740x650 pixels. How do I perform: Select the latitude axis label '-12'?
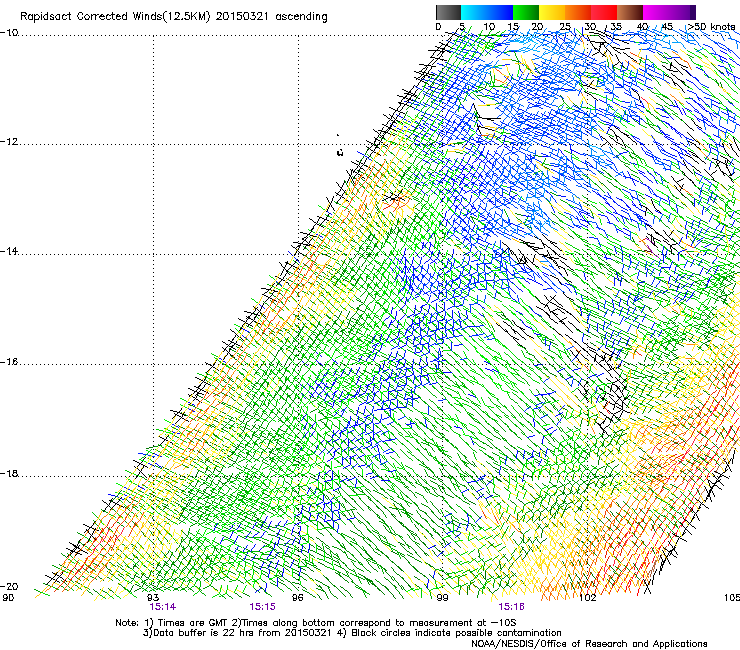pos(9,142)
